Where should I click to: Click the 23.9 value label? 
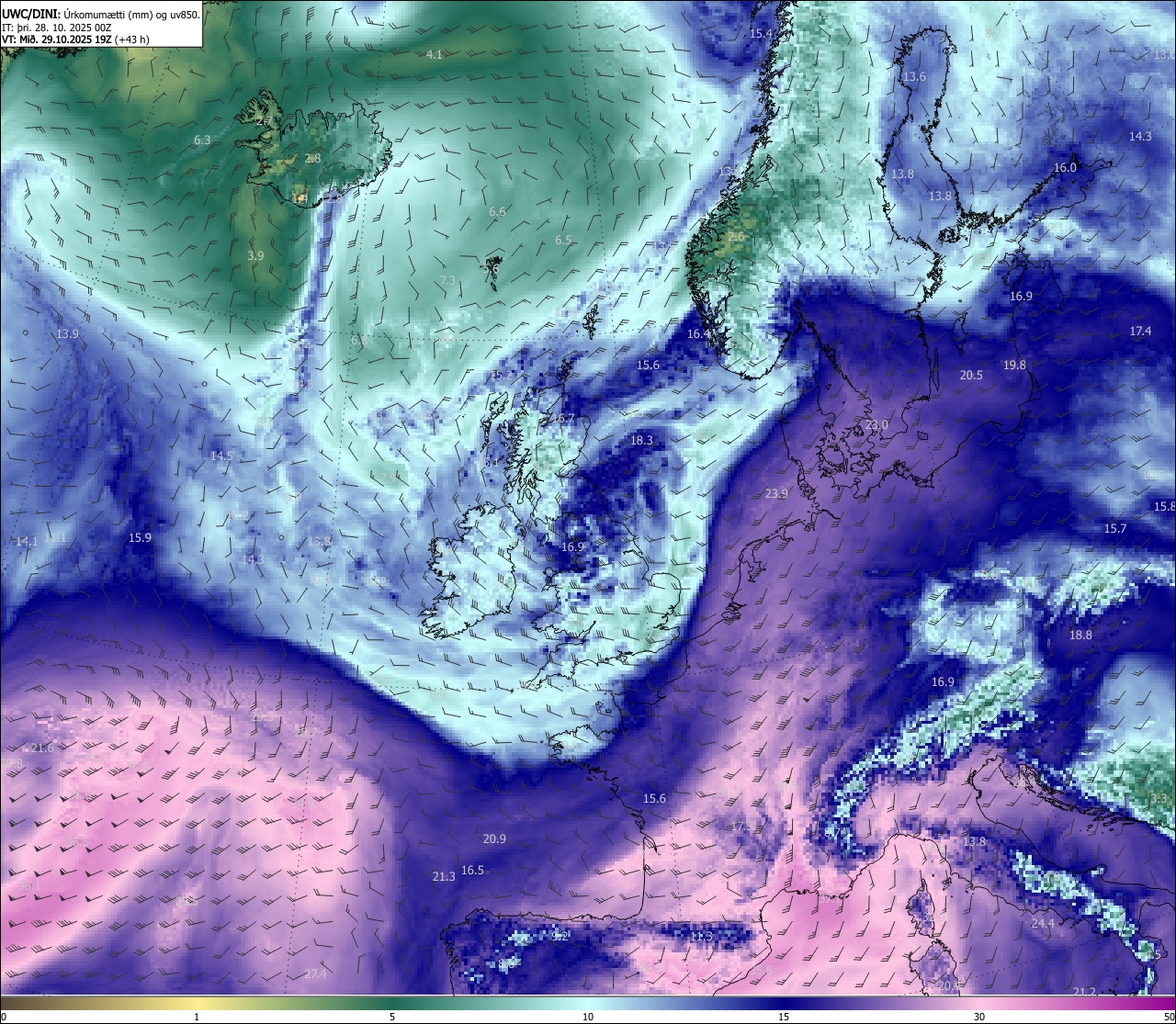[776, 494]
